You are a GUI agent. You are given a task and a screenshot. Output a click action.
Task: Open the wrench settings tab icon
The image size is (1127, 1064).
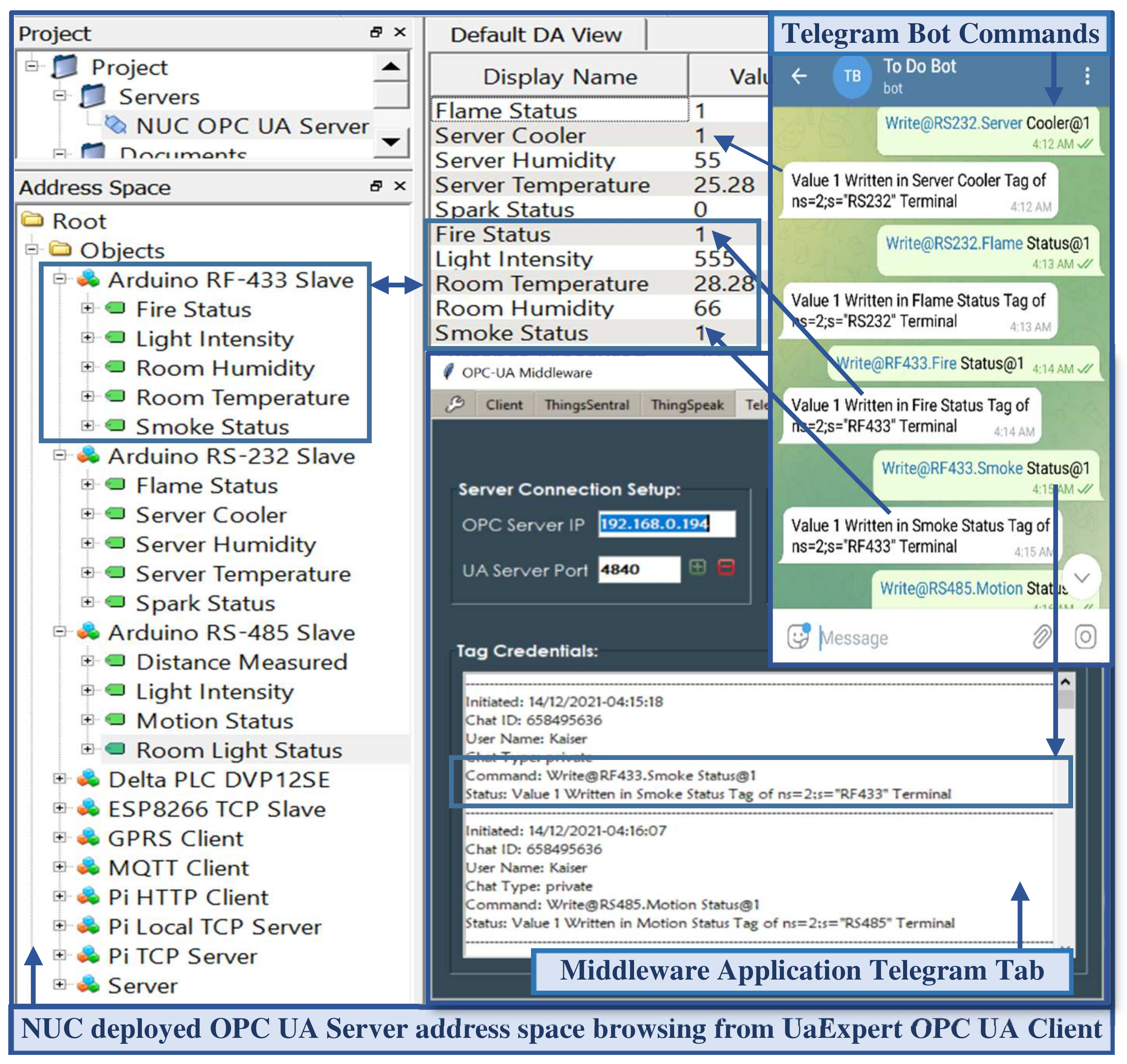coord(455,404)
